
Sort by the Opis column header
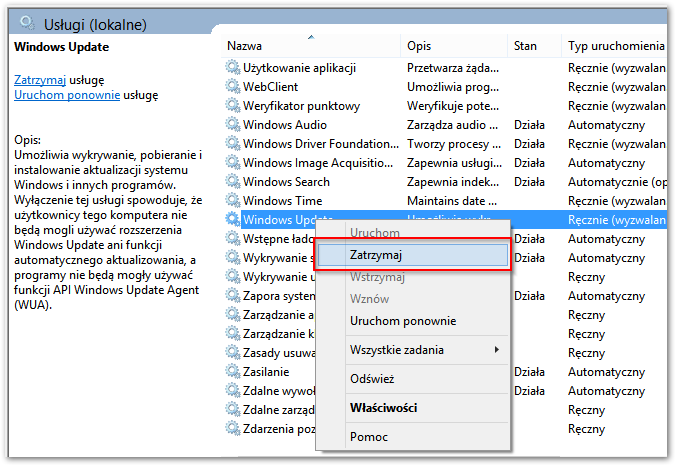454,46
